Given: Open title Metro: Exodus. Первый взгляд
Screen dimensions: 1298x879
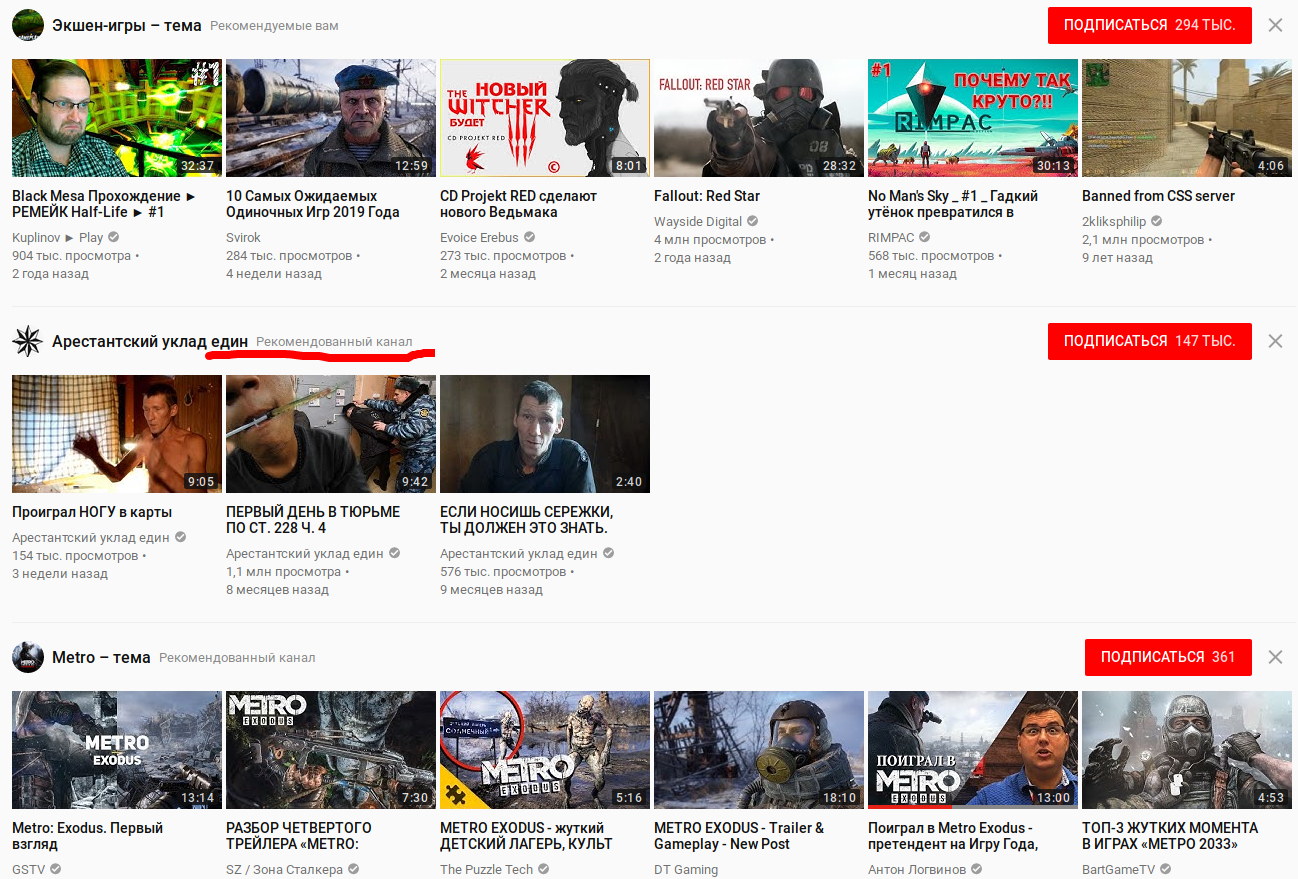Looking at the screenshot, I should pyautogui.click(x=87, y=836).
